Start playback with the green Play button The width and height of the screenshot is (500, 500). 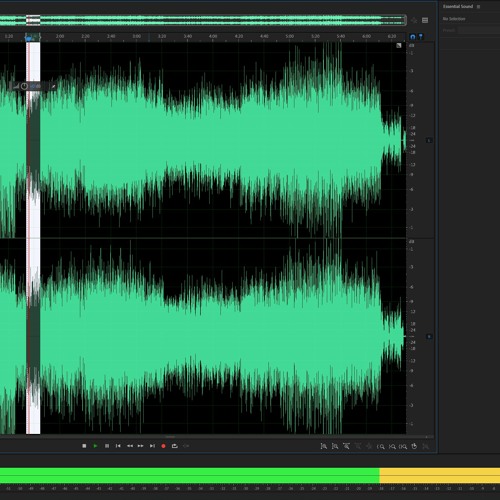(x=95, y=446)
